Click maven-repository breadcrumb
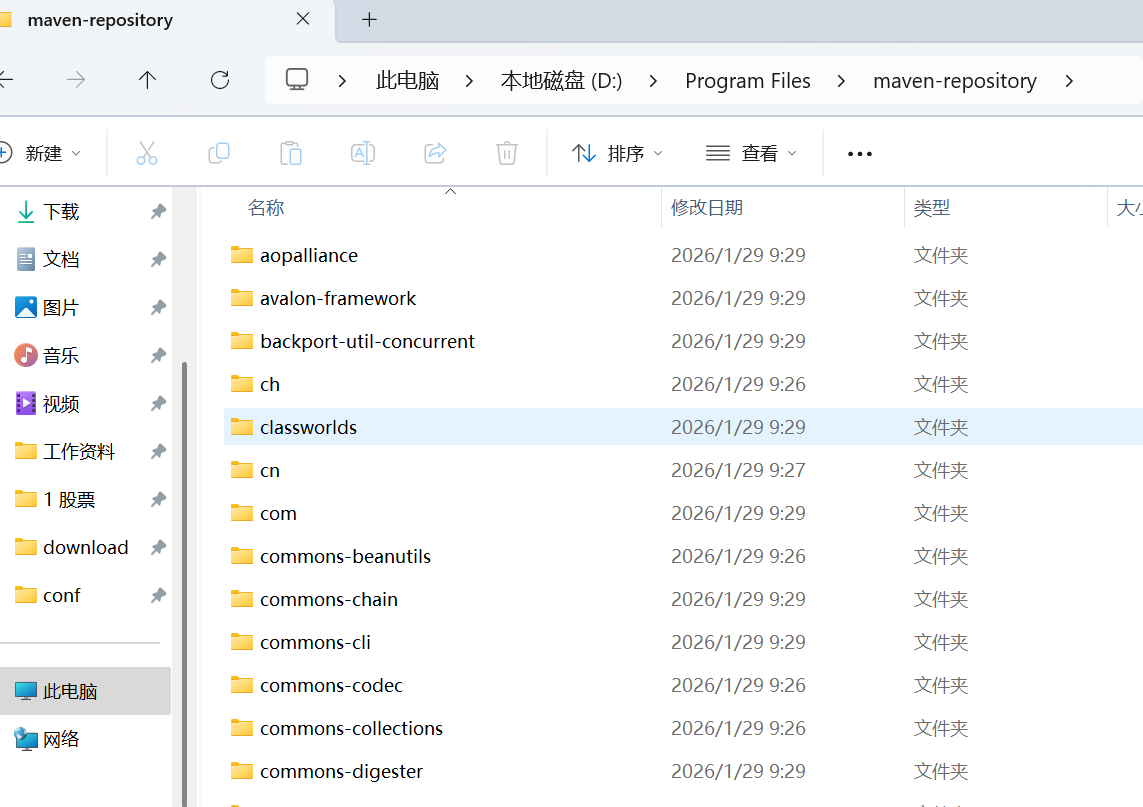Viewport: 1143px width, 807px height. pos(954,80)
